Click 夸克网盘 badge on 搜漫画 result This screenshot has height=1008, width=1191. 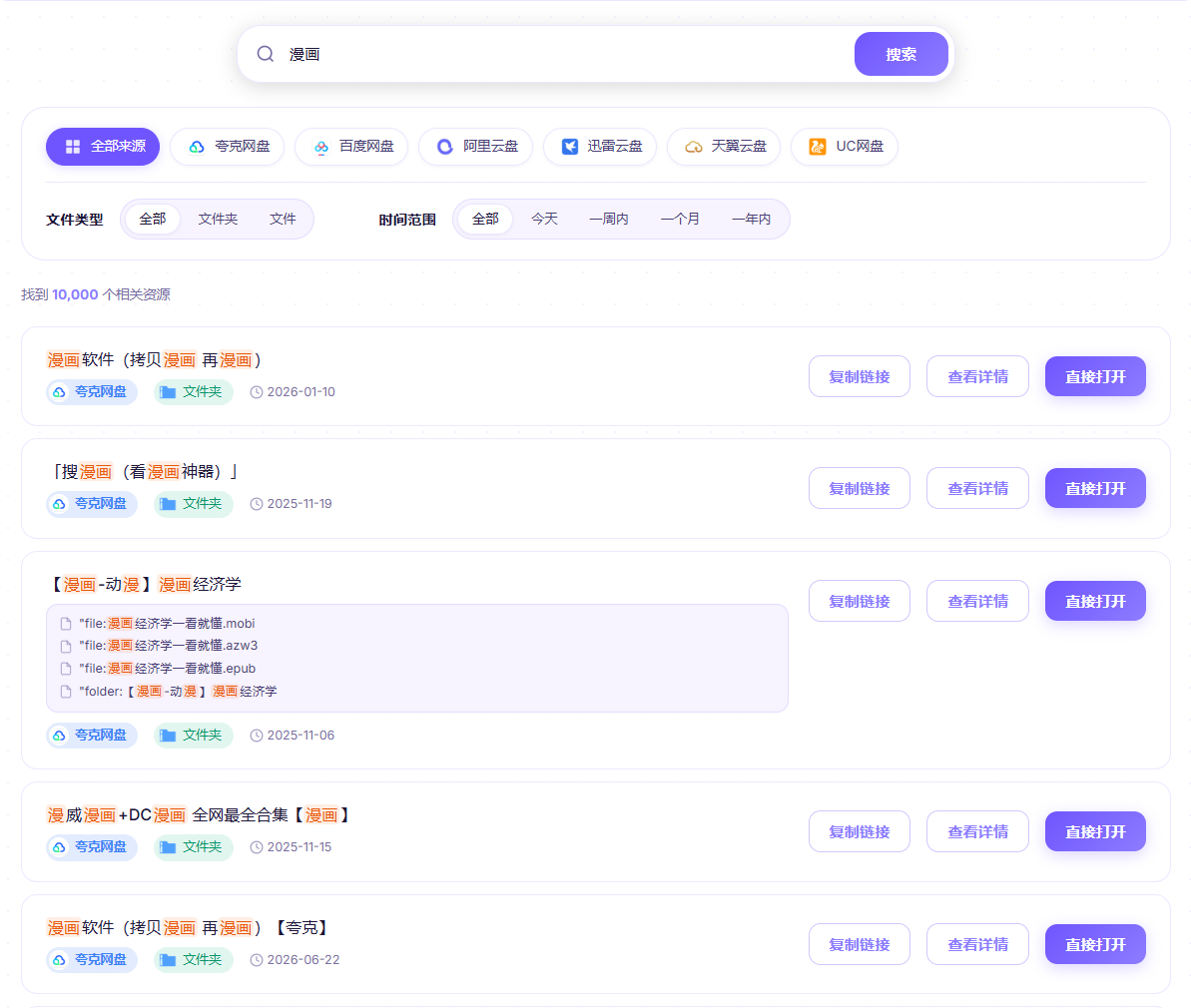click(x=92, y=504)
